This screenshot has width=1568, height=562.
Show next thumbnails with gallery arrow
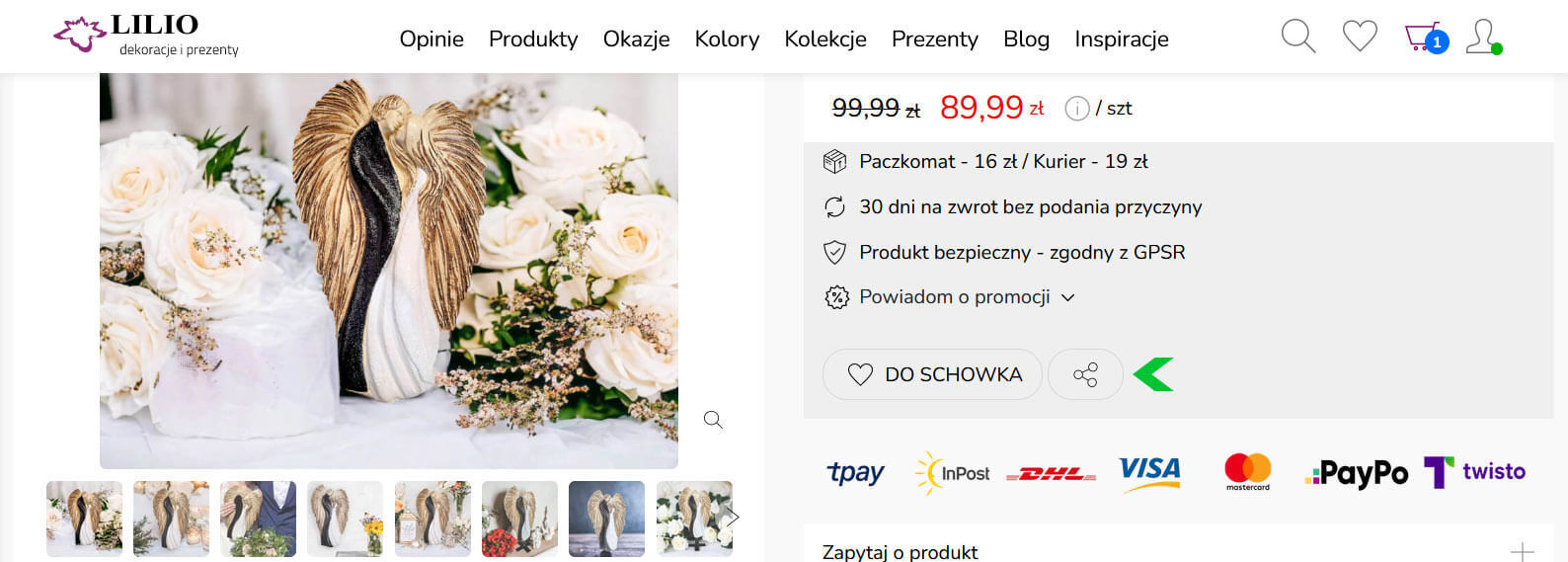(x=733, y=518)
